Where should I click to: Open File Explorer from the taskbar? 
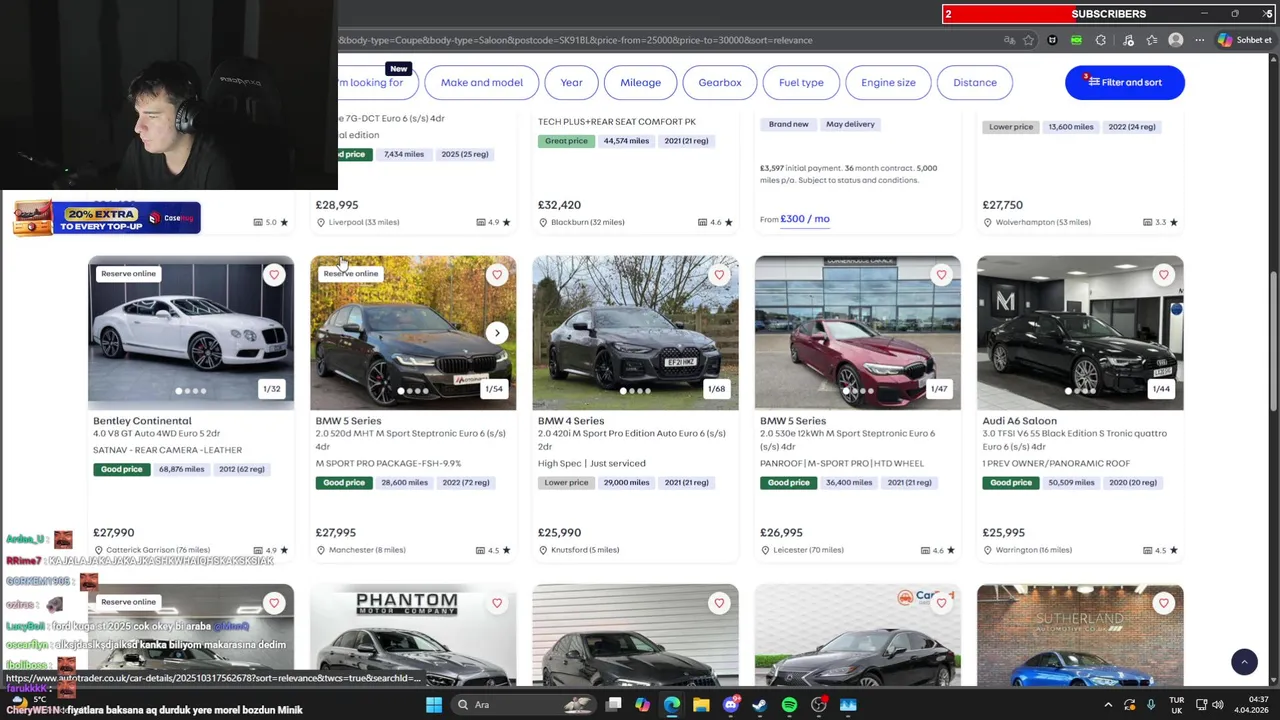701,705
